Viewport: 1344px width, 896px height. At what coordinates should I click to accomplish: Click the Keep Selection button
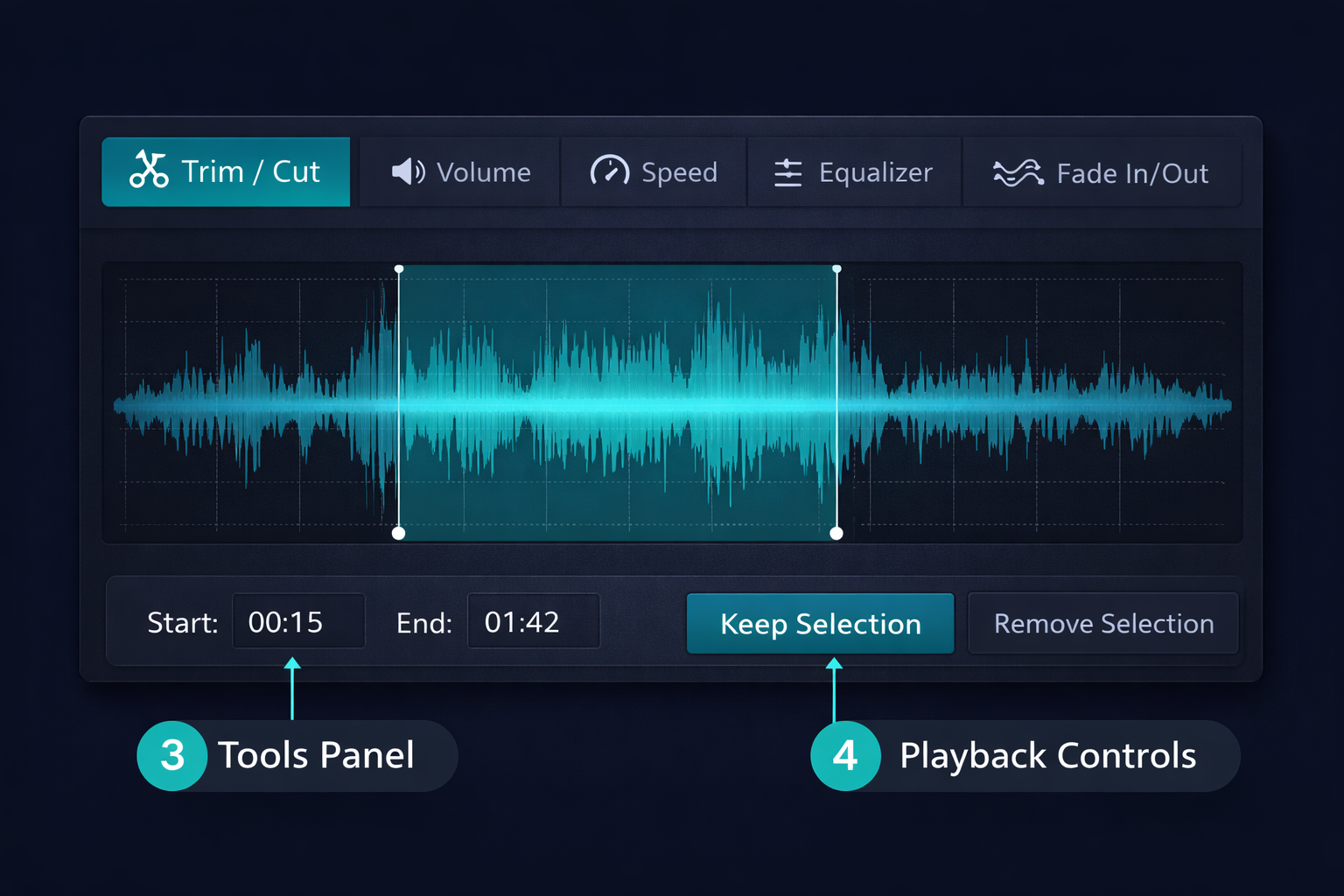point(820,623)
